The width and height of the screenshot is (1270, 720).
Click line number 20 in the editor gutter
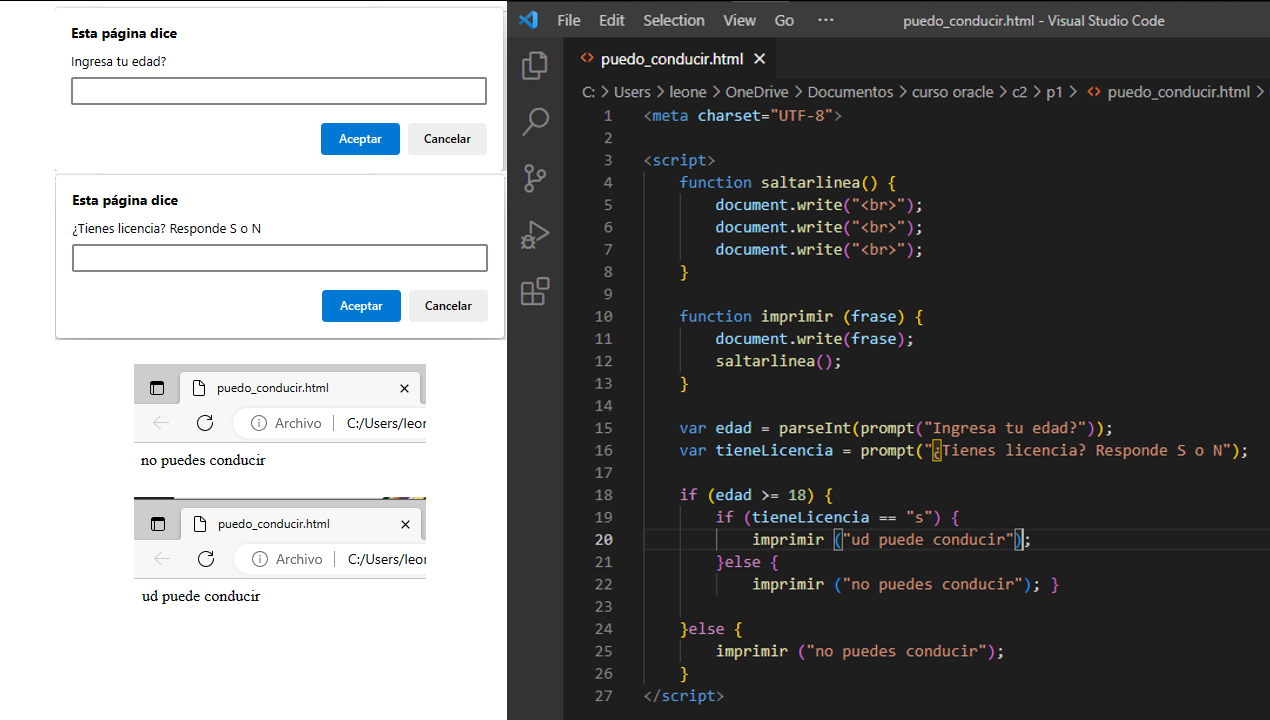604,540
